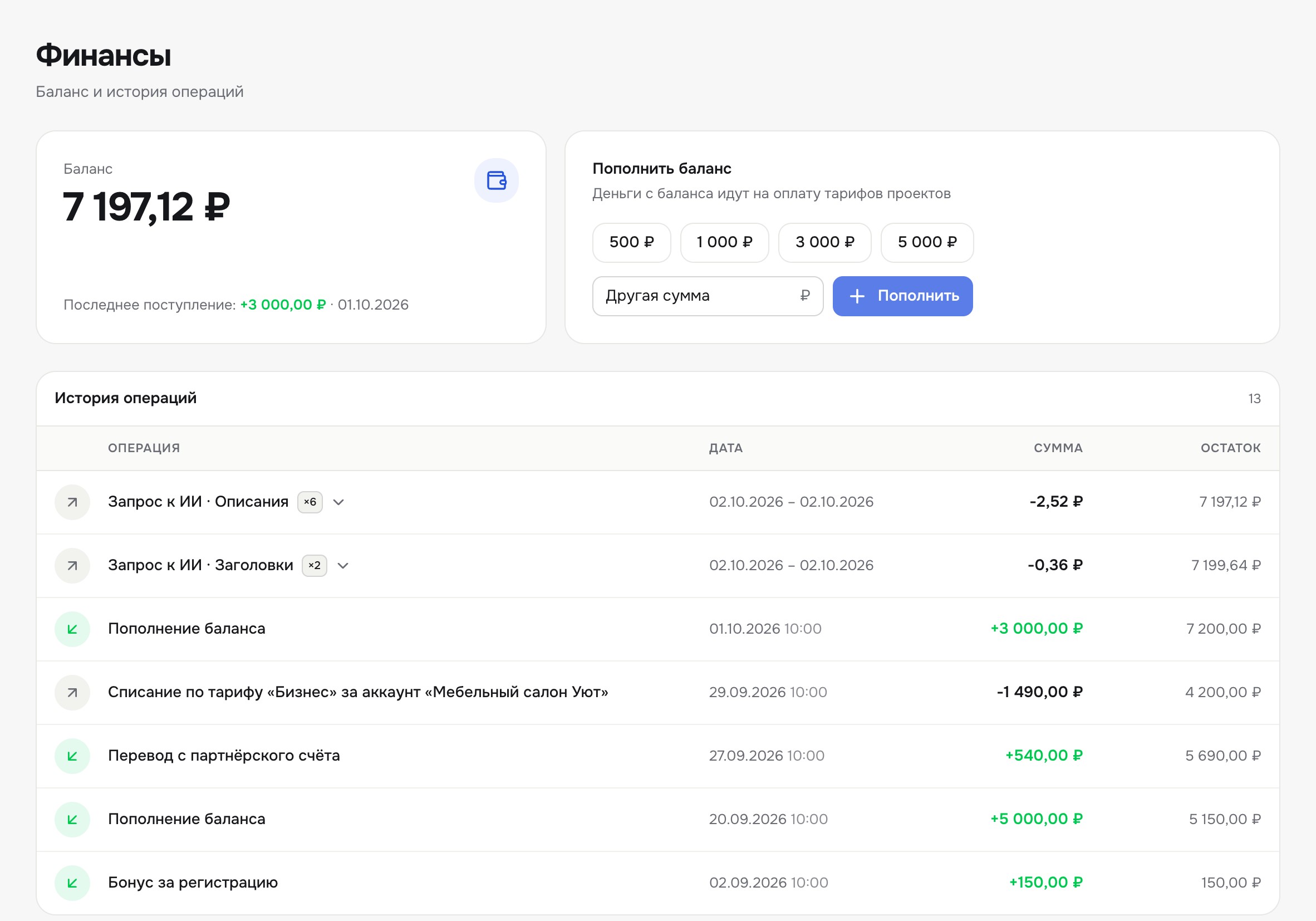Screen dimensions: 1316x921
Task: Click the 7 199,64 ₽ remaining balance
Action: (1226, 566)
